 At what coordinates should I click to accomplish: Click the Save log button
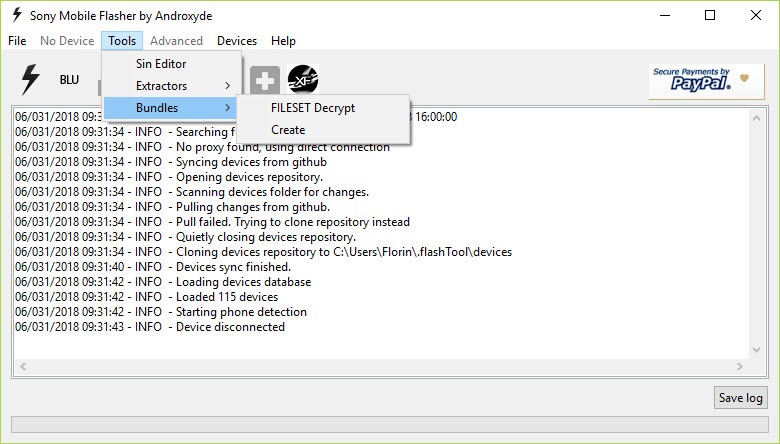[741, 398]
